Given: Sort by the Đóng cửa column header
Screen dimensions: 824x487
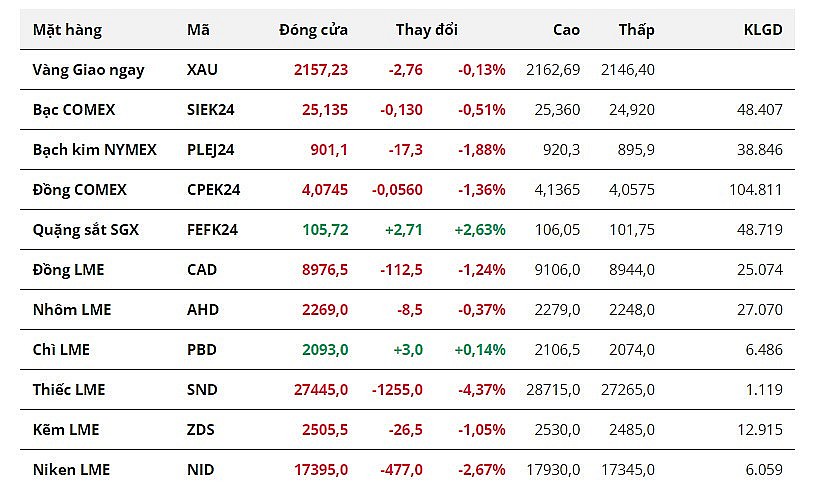Looking at the screenshot, I should click(x=313, y=29).
